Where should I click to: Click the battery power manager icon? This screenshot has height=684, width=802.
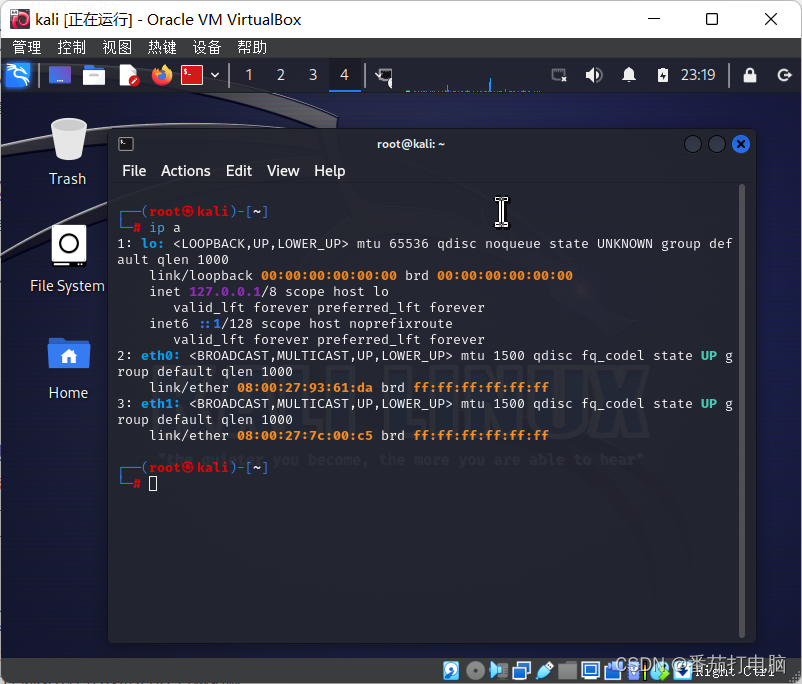[662, 75]
